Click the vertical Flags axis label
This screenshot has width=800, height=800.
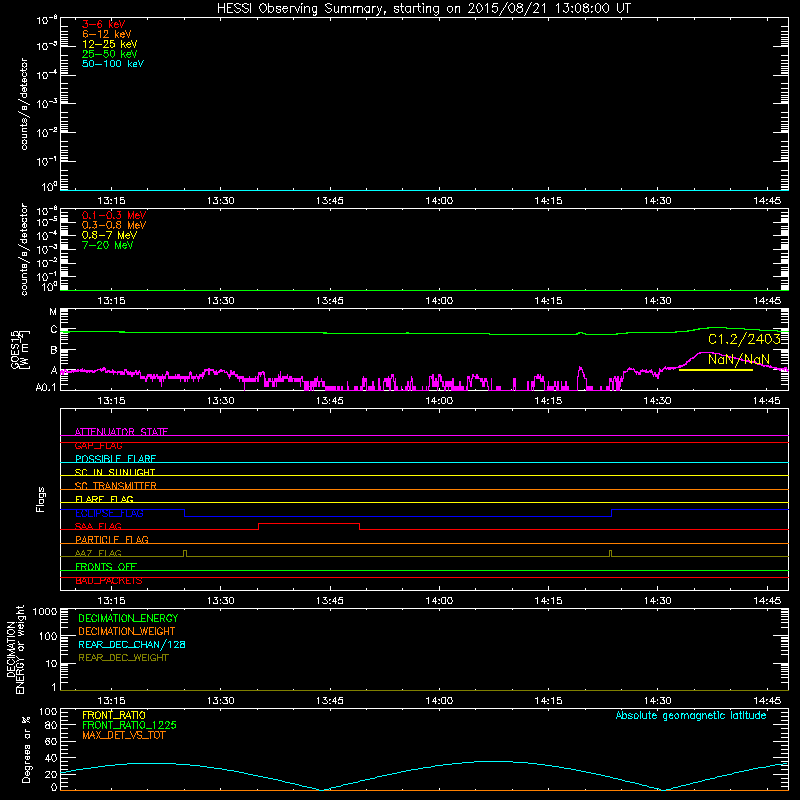tap(41, 499)
